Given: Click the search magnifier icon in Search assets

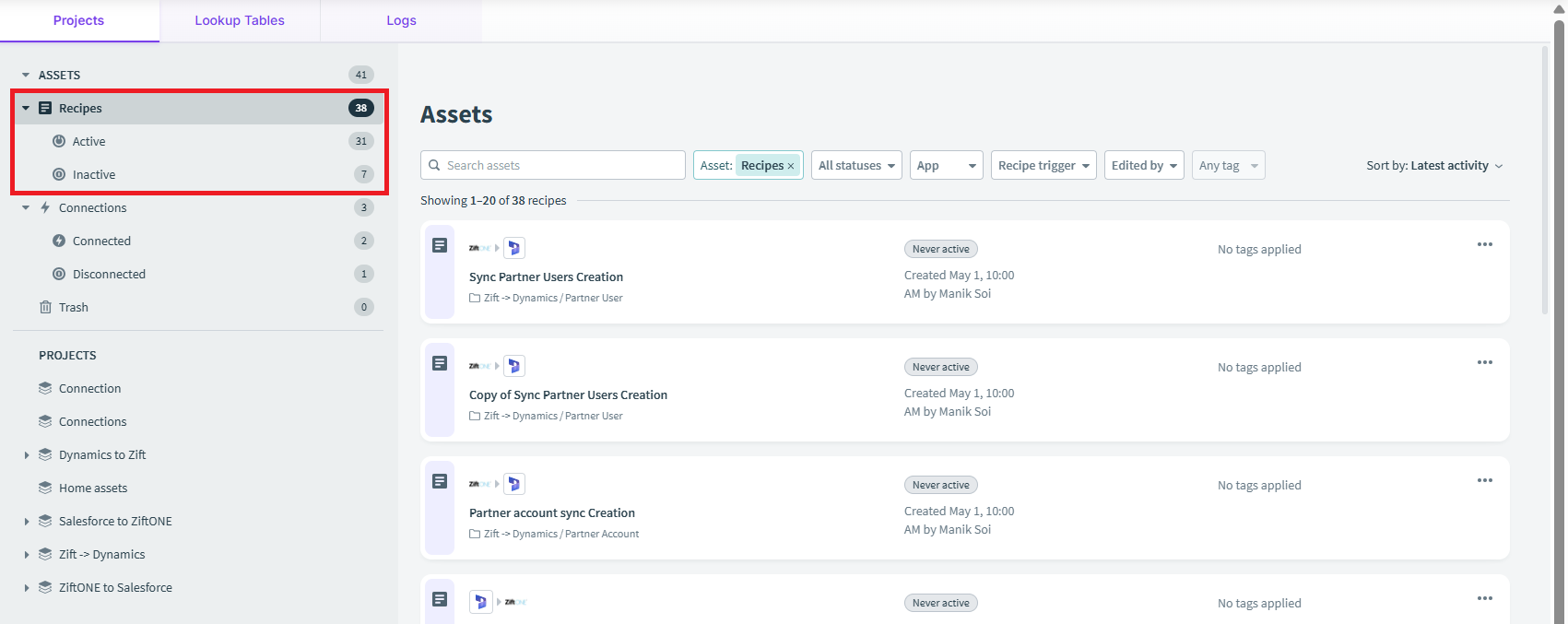Looking at the screenshot, I should 434,165.
